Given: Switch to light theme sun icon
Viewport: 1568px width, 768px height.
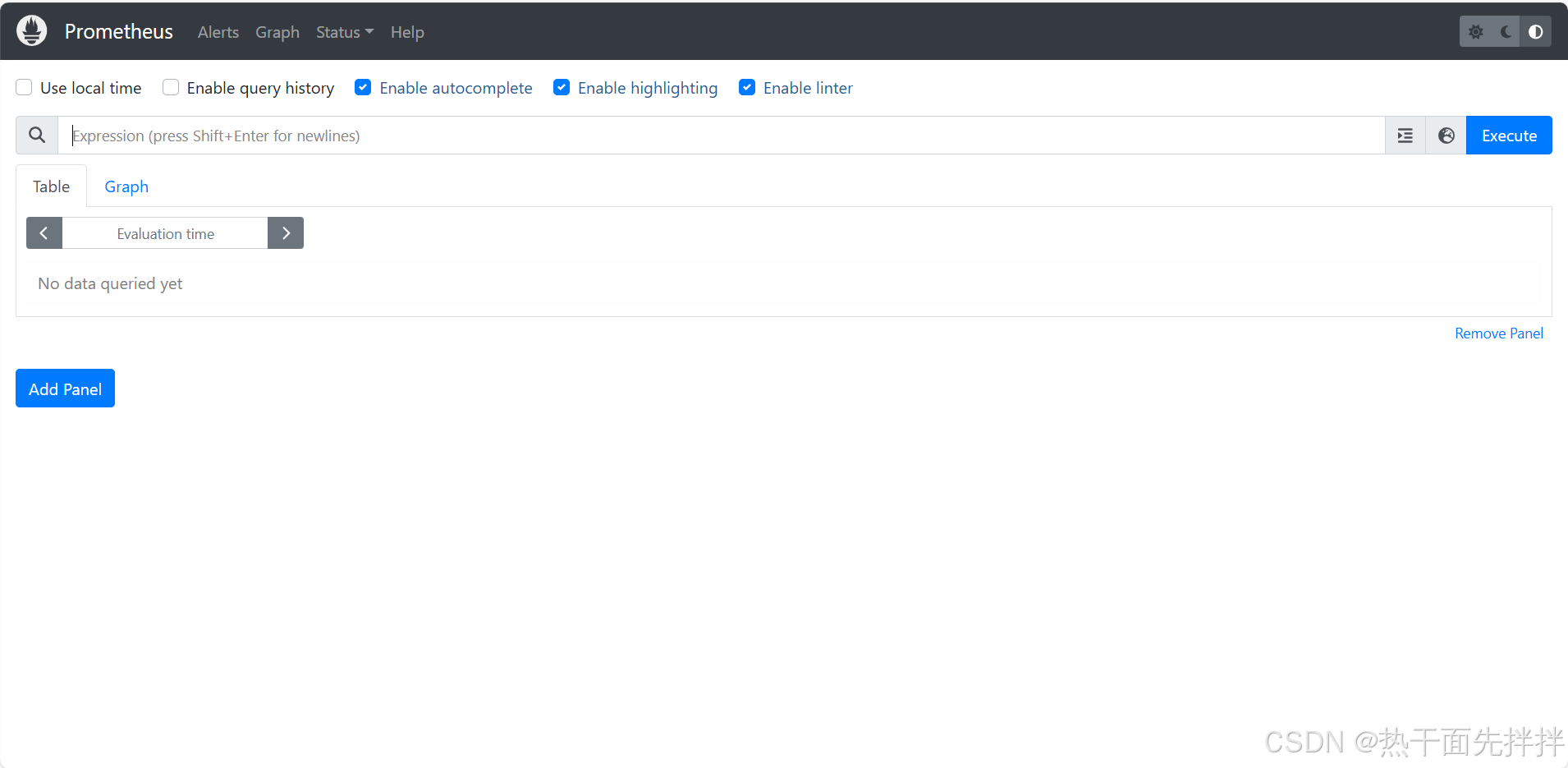Looking at the screenshot, I should 1475,32.
